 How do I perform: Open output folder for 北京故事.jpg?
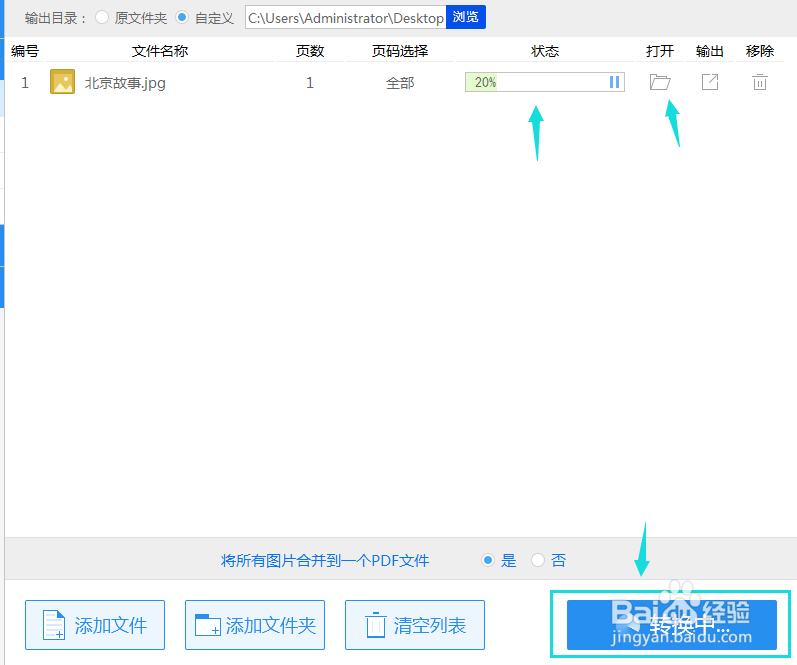point(660,82)
